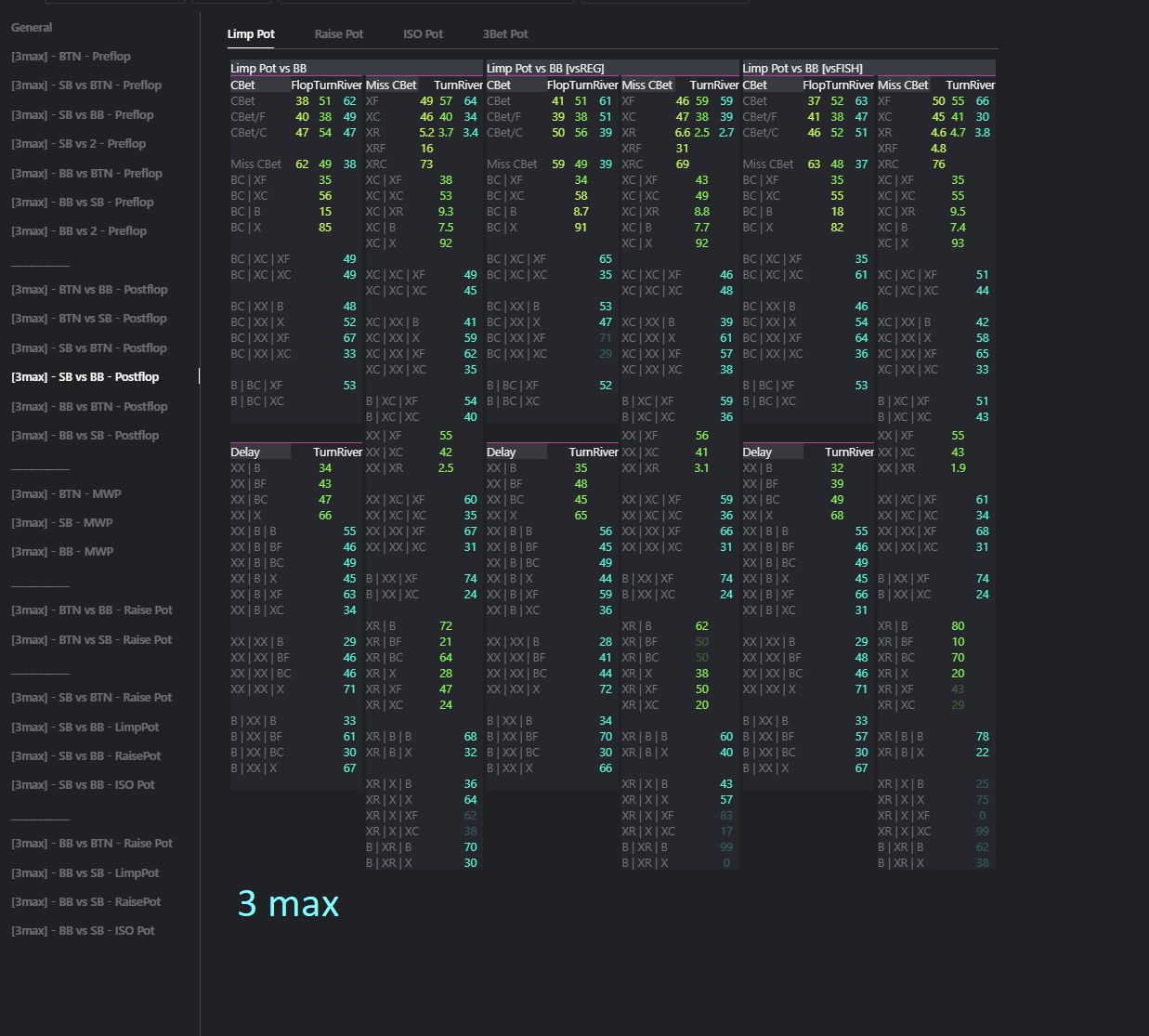Open [3max] - SB vs BTN - Preflop
This screenshot has width=1149, height=1036.
86,85
